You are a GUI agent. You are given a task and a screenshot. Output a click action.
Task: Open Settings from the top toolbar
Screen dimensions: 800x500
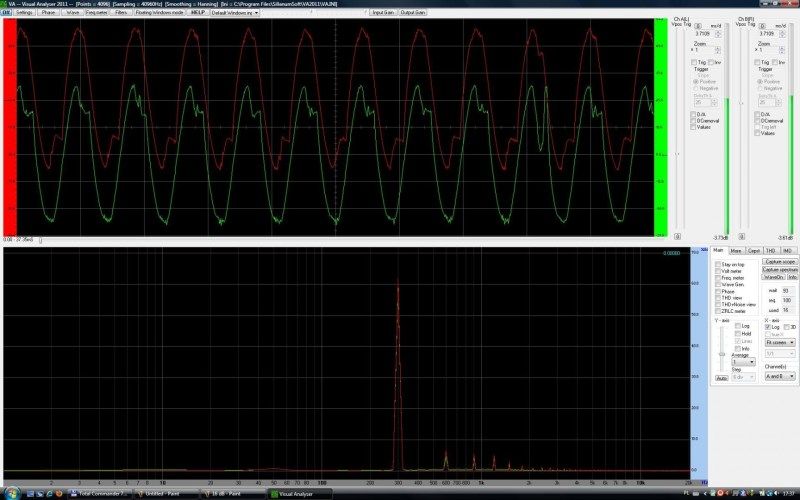pyautogui.click(x=24, y=12)
